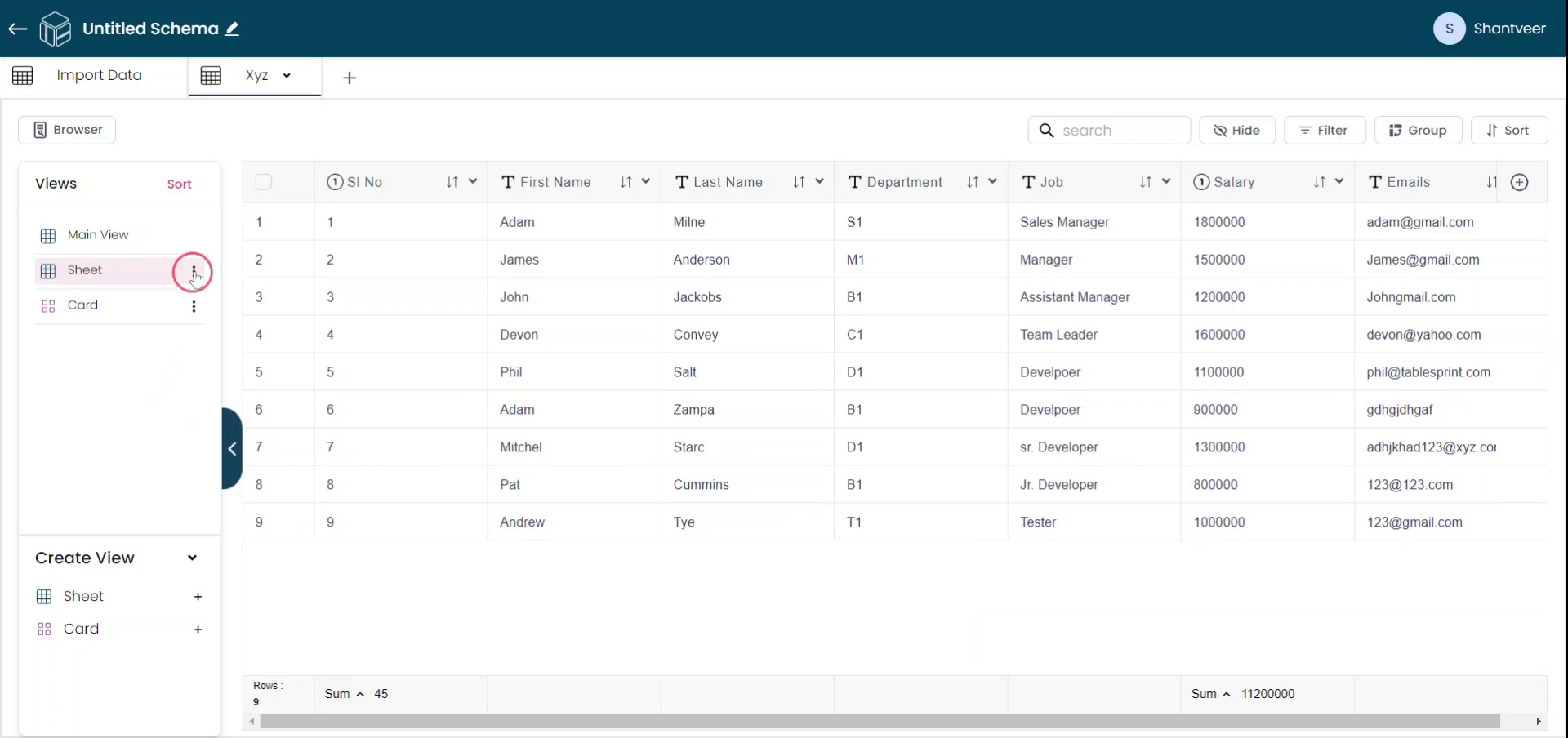Switch to the Import Data tab
The width and height of the screenshot is (1568, 738).
(x=98, y=76)
